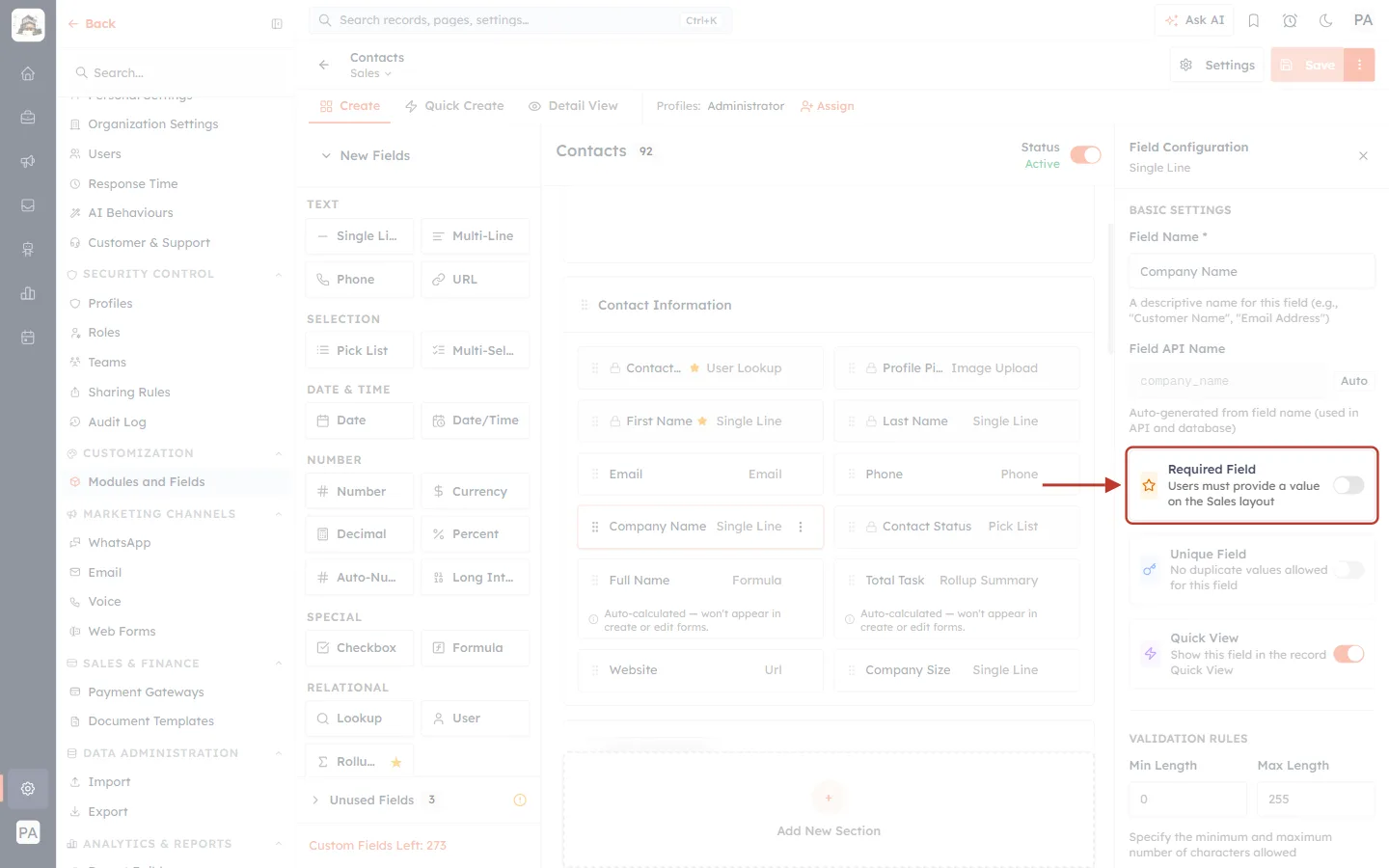Click the Save more-options kebab icon

pos(1359,65)
